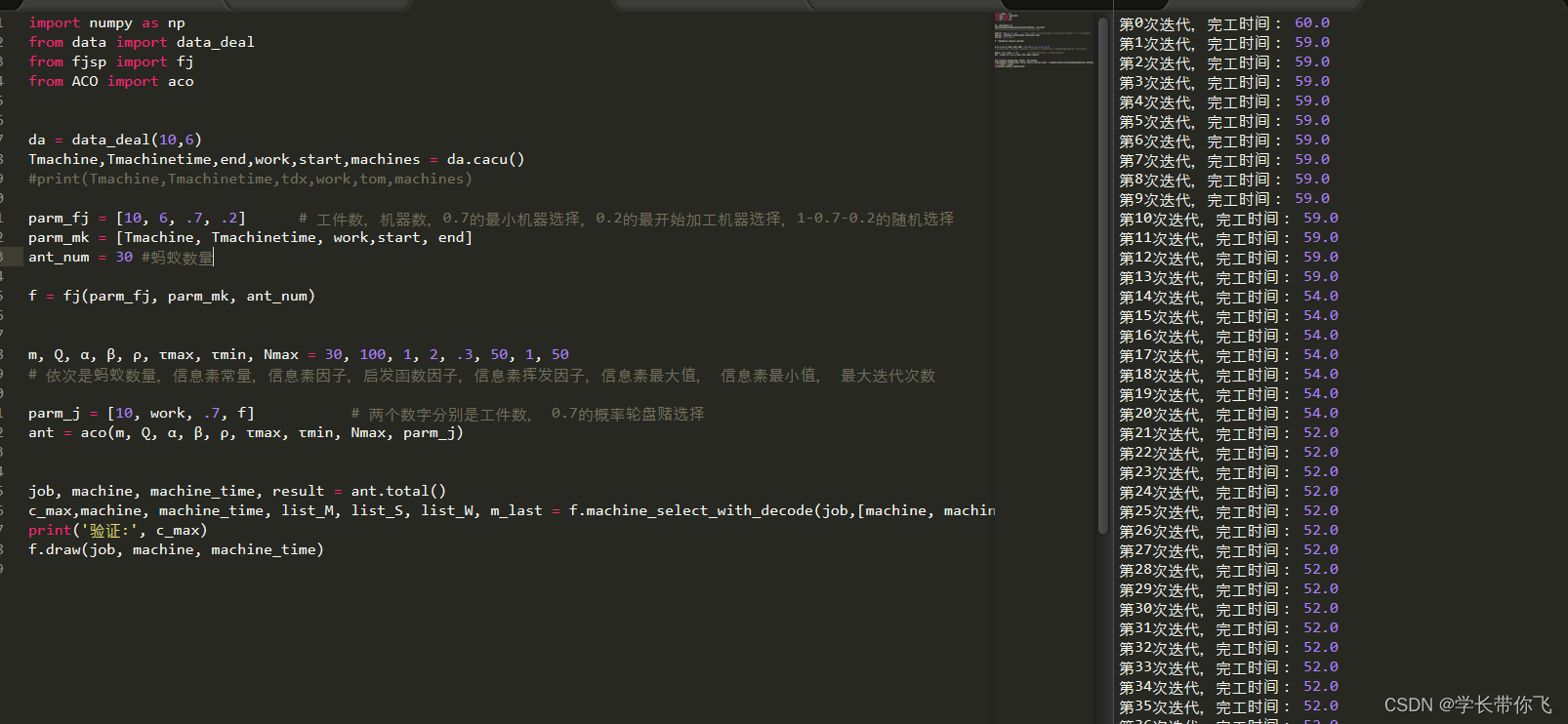Click the line ending with 'da.cacu()'
Image resolution: width=1568 pixels, height=724 pixels.
276,159
